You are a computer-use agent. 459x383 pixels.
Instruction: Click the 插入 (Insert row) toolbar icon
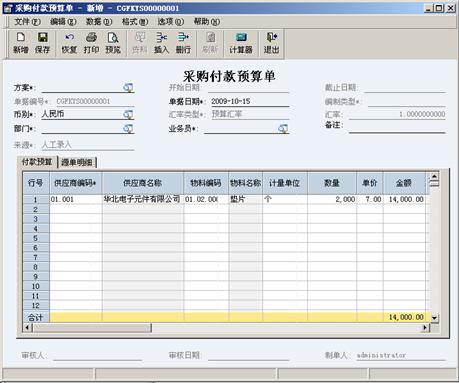(161, 43)
